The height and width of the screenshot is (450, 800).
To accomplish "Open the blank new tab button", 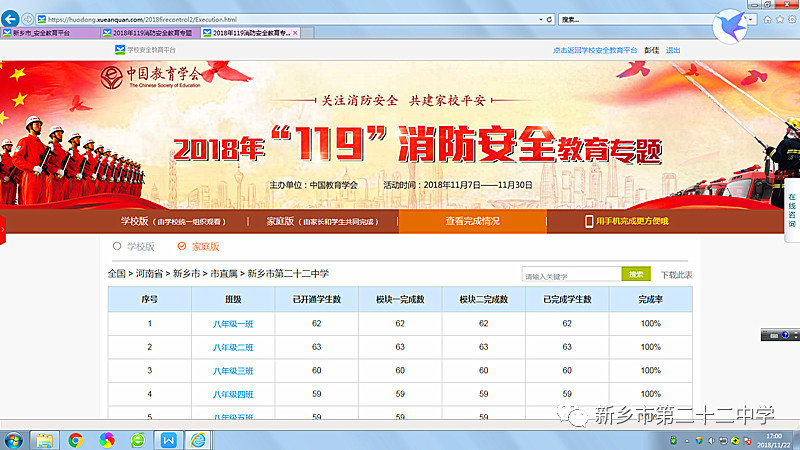I will 308,33.
